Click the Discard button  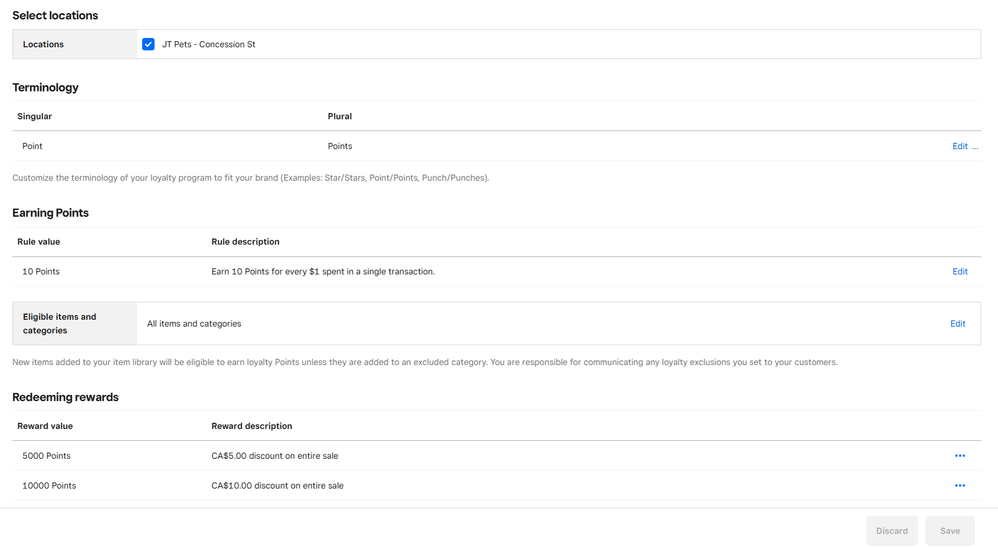(x=892, y=530)
